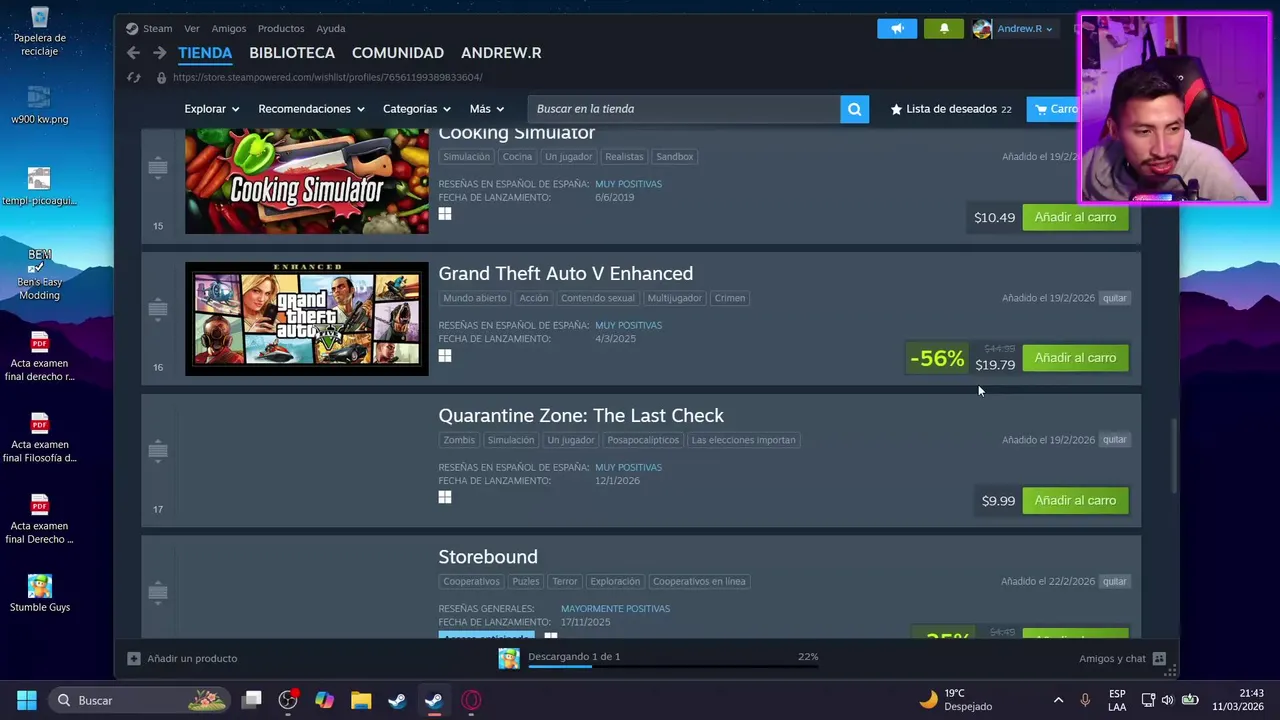Click the wishlist page vertical scrollbar

(x=1174, y=455)
